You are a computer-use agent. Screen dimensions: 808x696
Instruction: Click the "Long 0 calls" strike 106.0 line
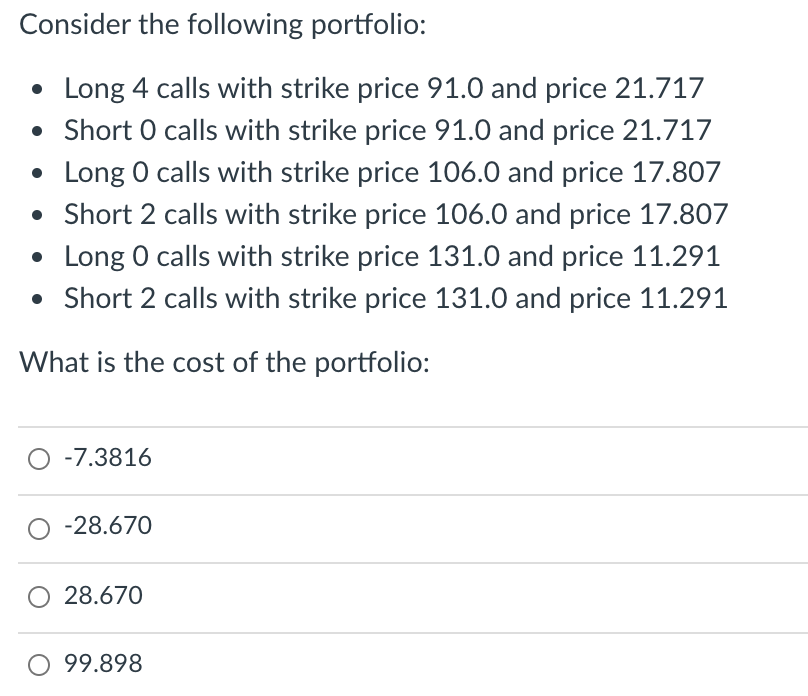point(392,172)
